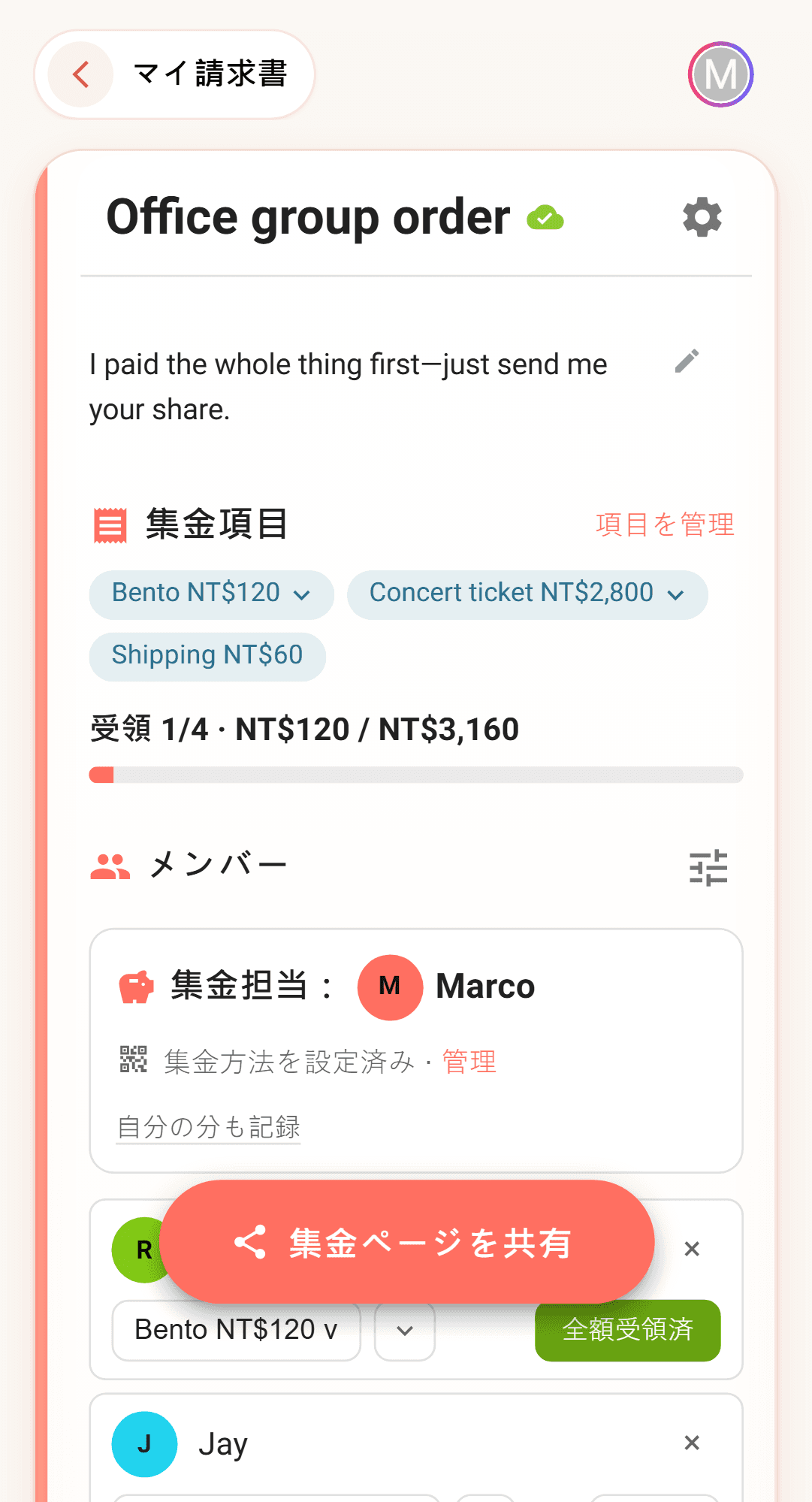Select the Shipping NT$60 chip

pyautogui.click(x=207, y=657)
